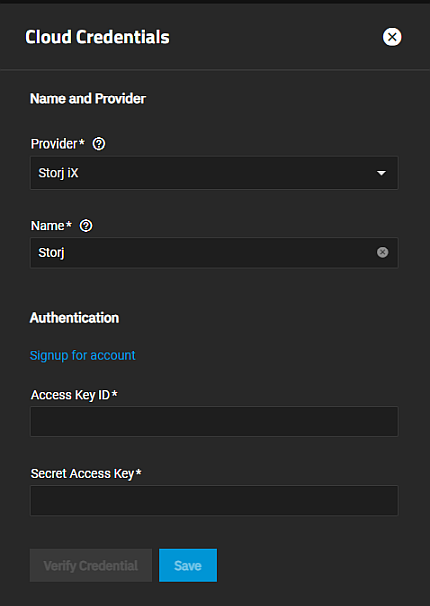Open the Provider help tooltip icon
430x606 pixels.
(99, 144)
